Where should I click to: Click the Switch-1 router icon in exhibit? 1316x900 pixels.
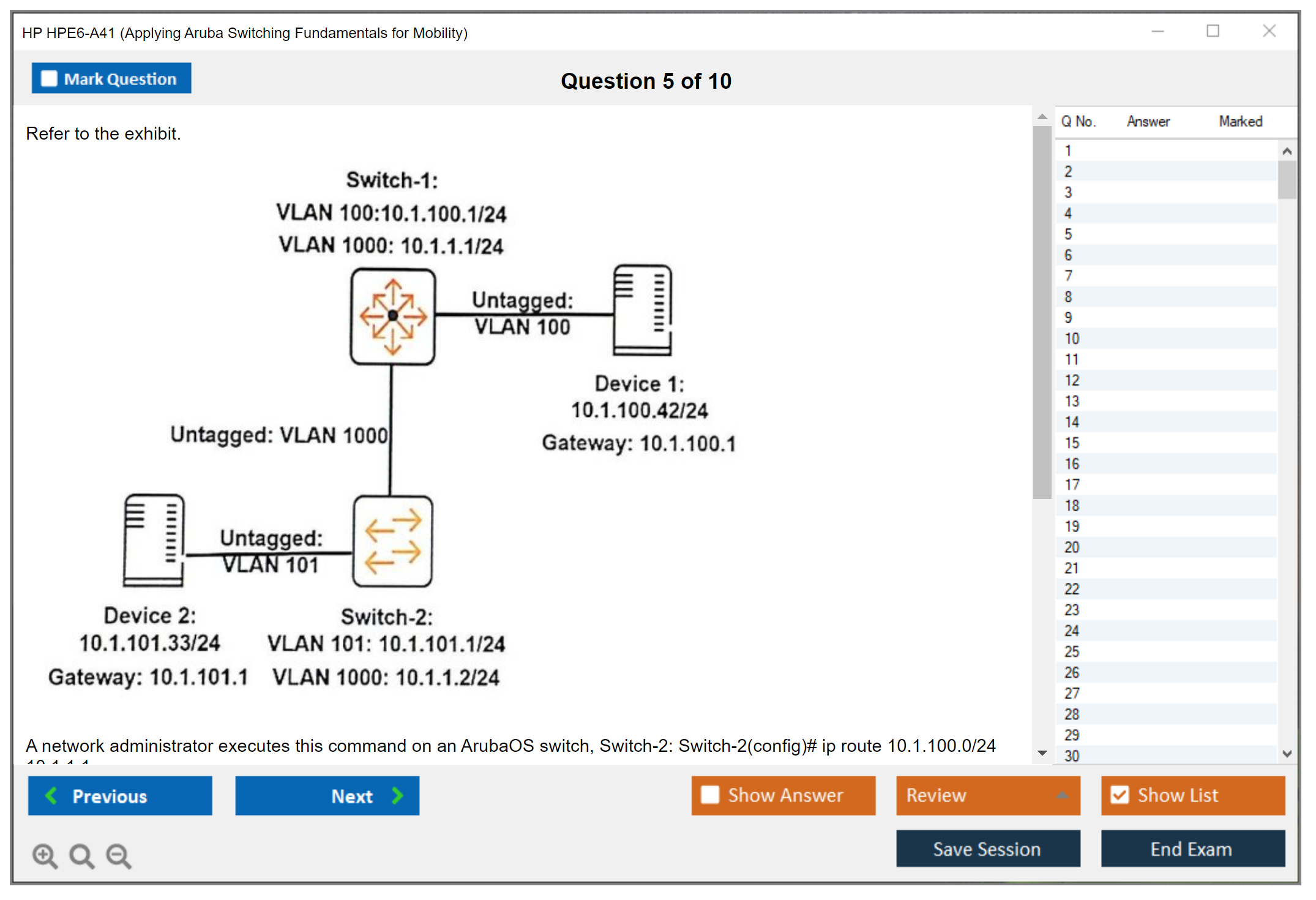393,317
